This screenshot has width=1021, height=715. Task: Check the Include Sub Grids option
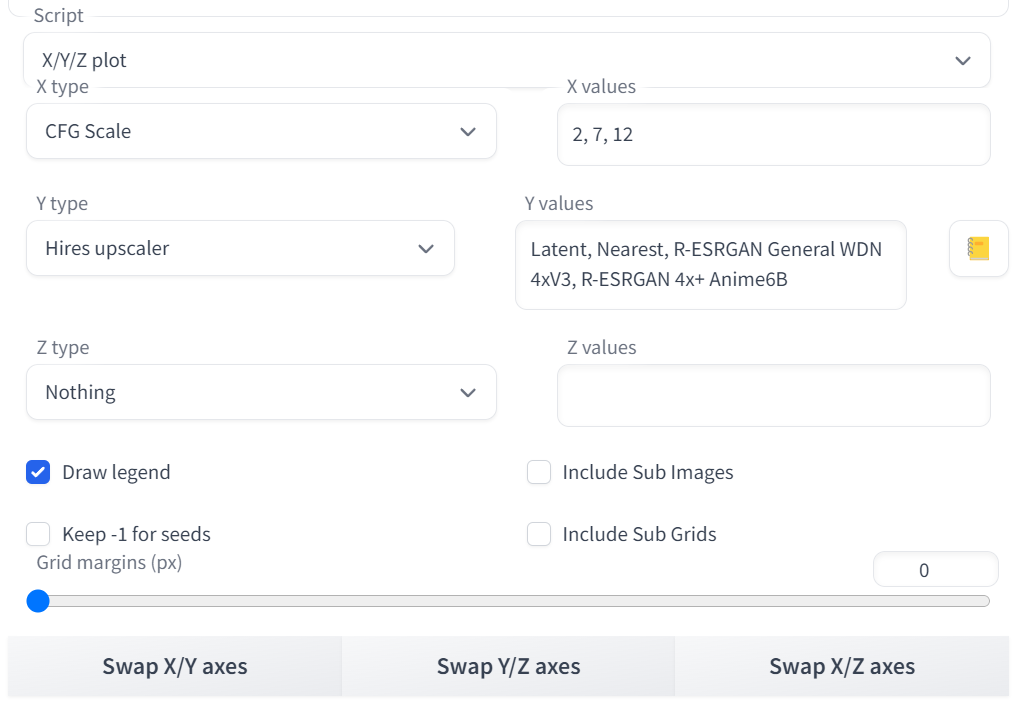coord(539,534)
